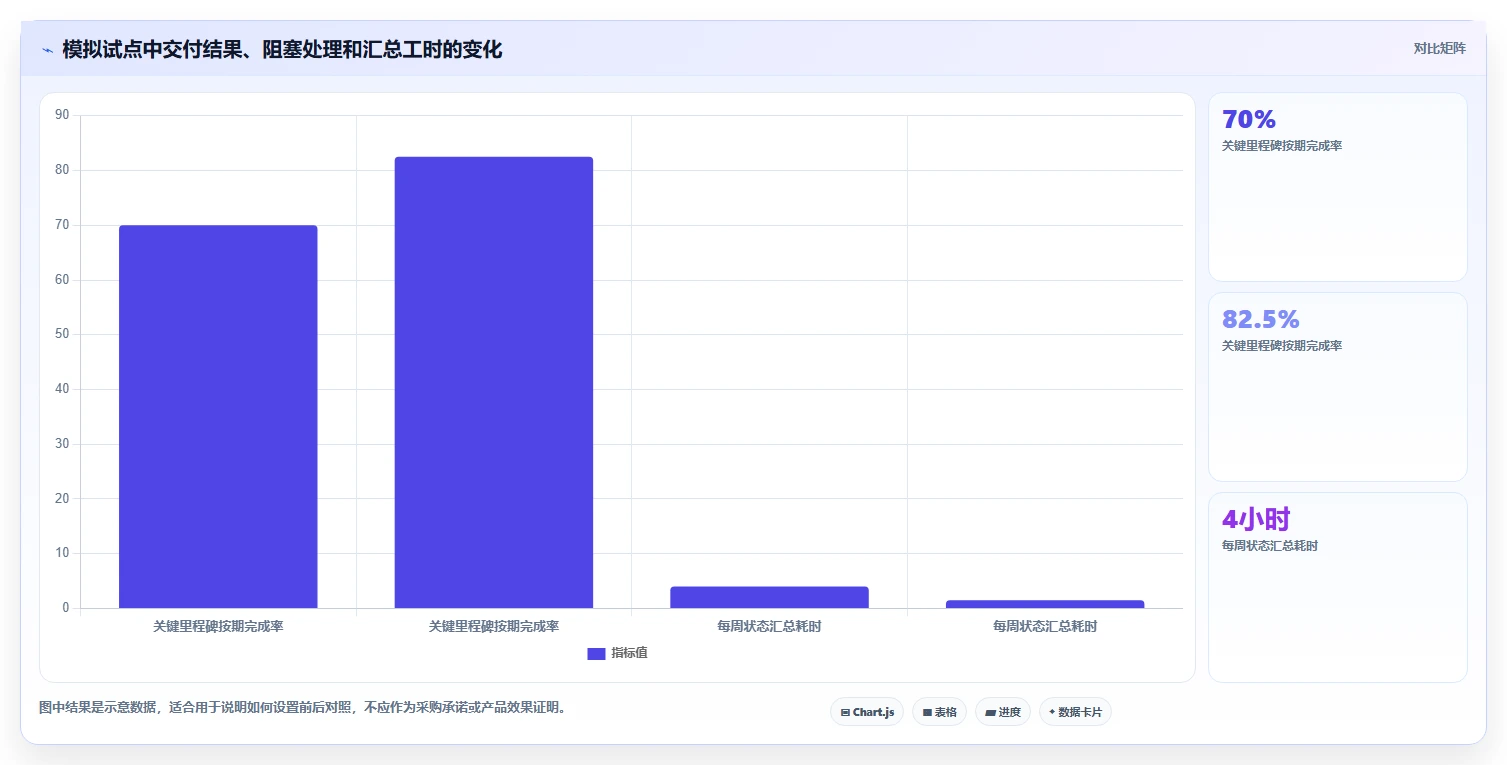Select the 进度 chip
Viewport: 1507px width, 765px height.
point(1003,712)
